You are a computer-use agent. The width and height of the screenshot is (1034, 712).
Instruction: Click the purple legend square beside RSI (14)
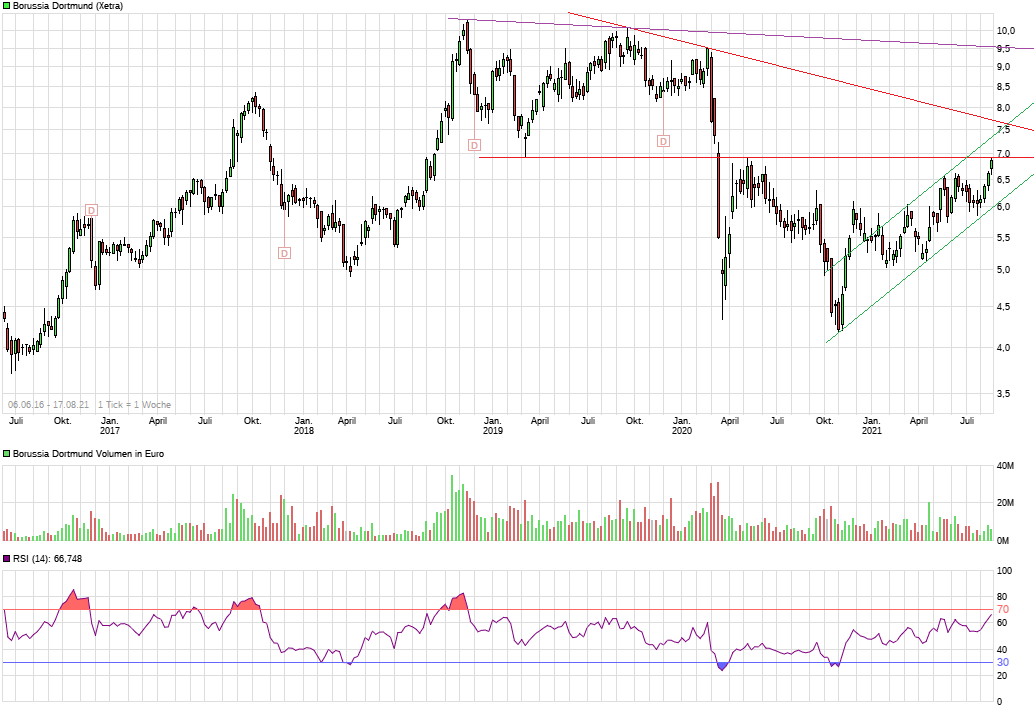(x=7, y=558)
